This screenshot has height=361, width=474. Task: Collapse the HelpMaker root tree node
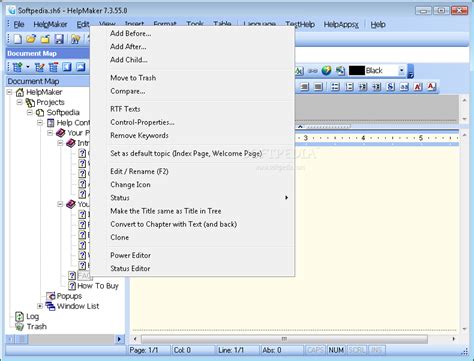click(10, 92)
